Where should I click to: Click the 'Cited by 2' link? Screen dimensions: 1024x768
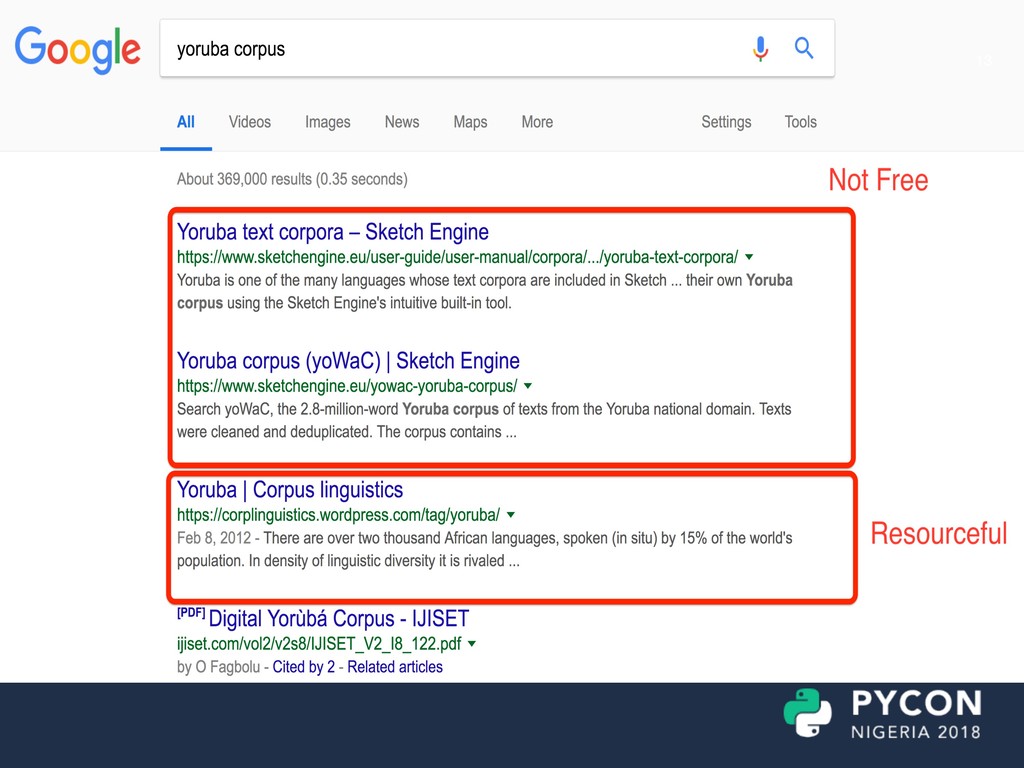[304, 667]
